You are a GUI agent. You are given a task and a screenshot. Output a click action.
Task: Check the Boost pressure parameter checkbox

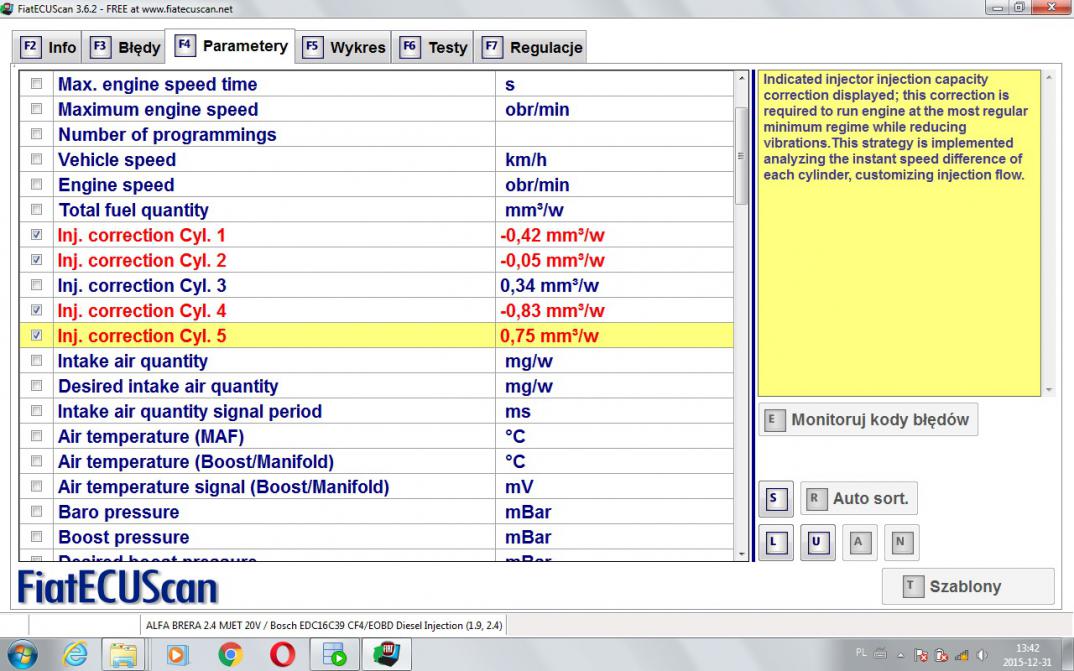(37, 537)
